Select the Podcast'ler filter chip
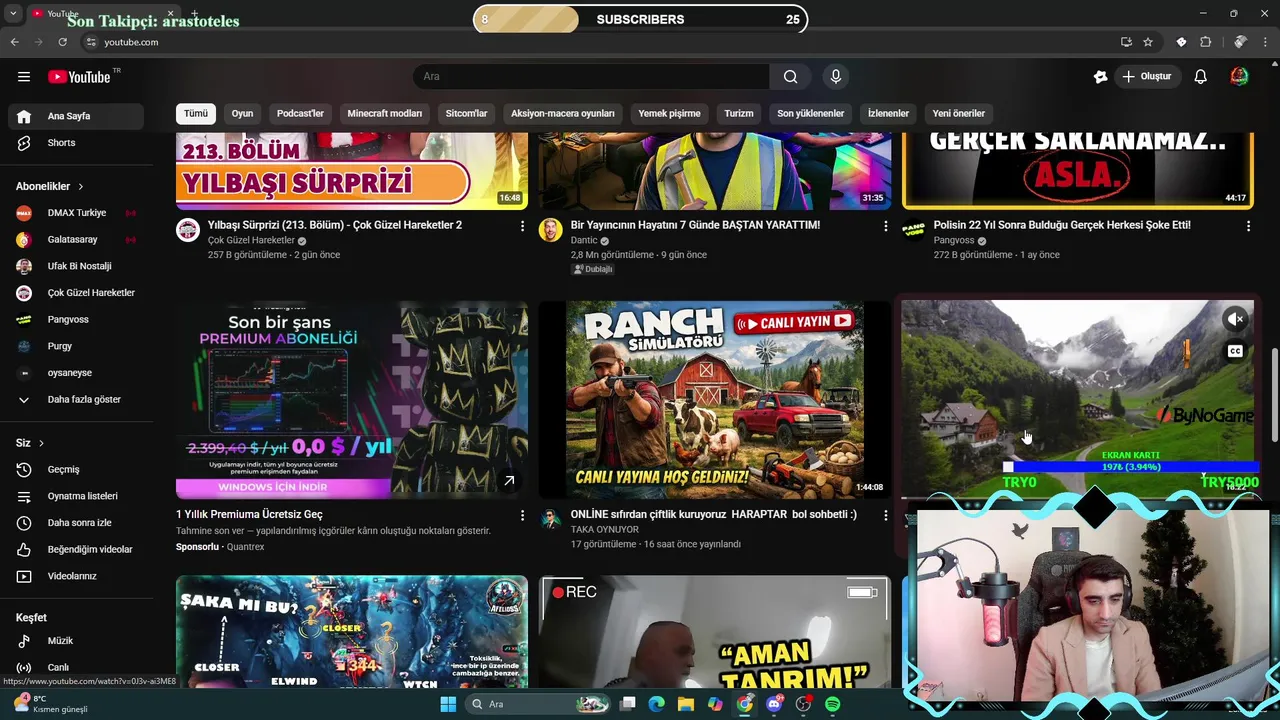 pos(300,113)
